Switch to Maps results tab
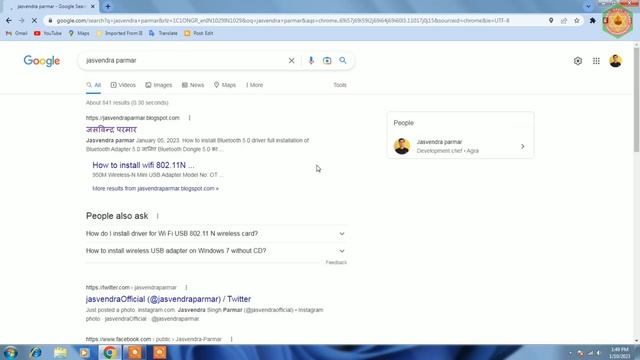This screenshot has height=360, width=640. coord(224,85)
